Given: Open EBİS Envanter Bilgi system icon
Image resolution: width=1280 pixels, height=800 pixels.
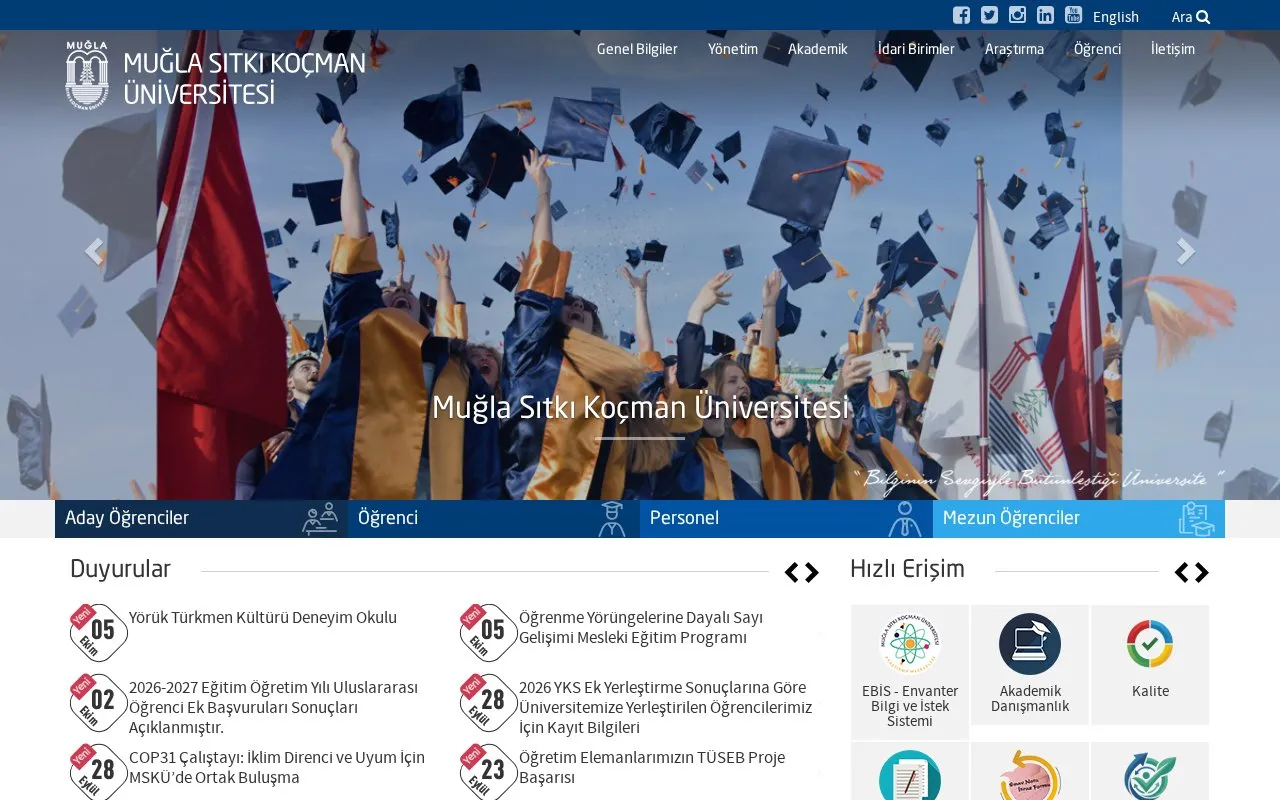Looking at the screenshot, I should click(x=910, y=644).
